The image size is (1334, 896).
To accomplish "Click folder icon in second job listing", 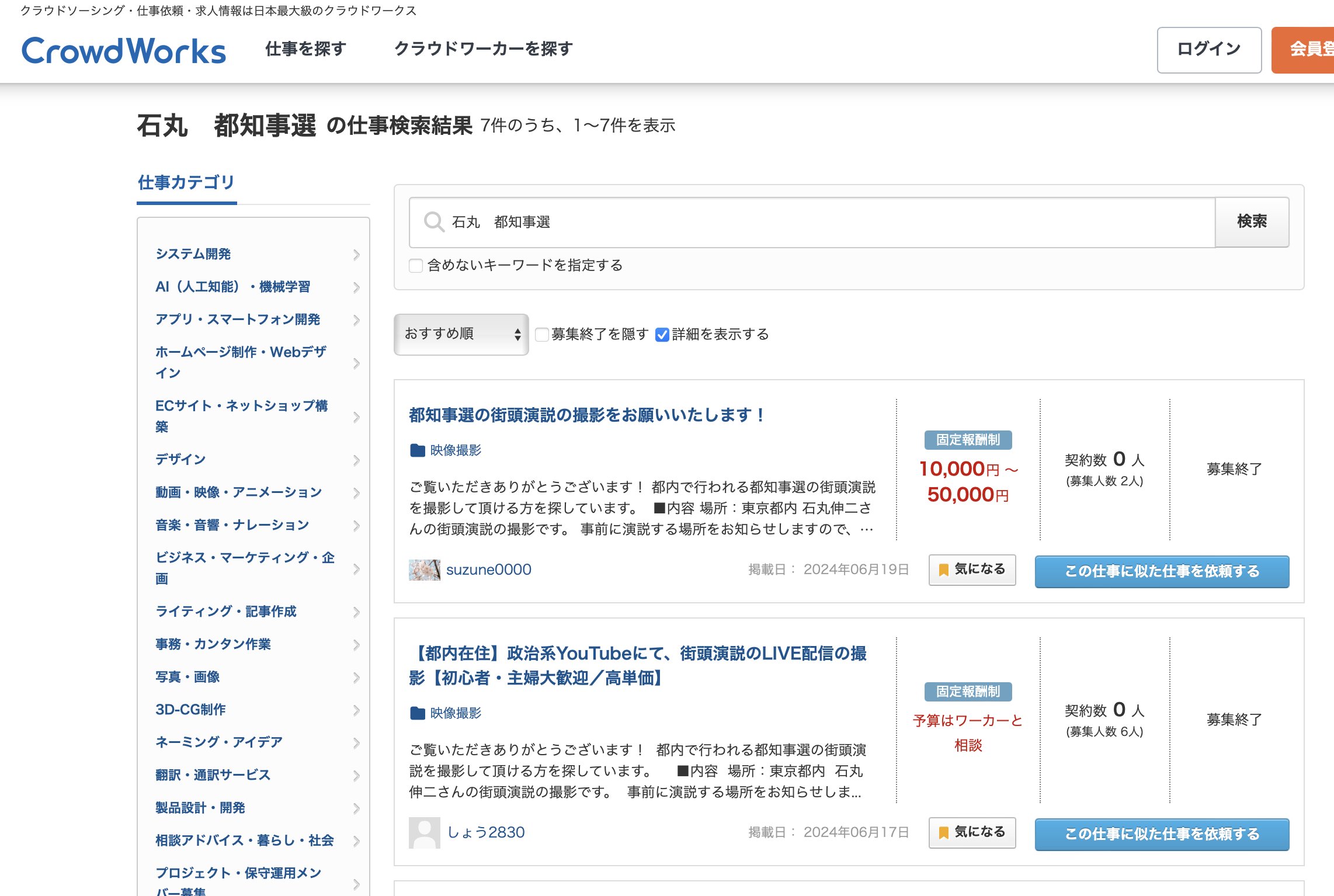I will [x=417, y=713].
